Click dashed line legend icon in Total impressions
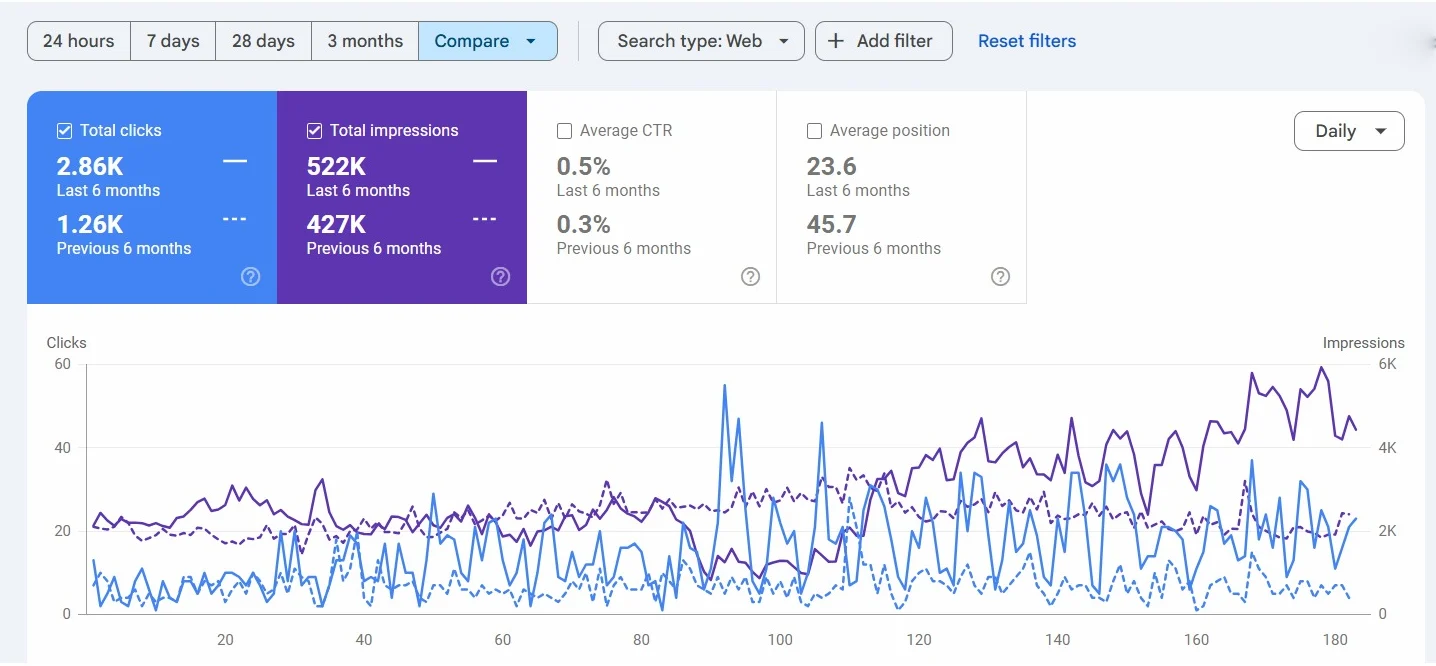The height and width of the screenshot is (666, 1436). 484,220
